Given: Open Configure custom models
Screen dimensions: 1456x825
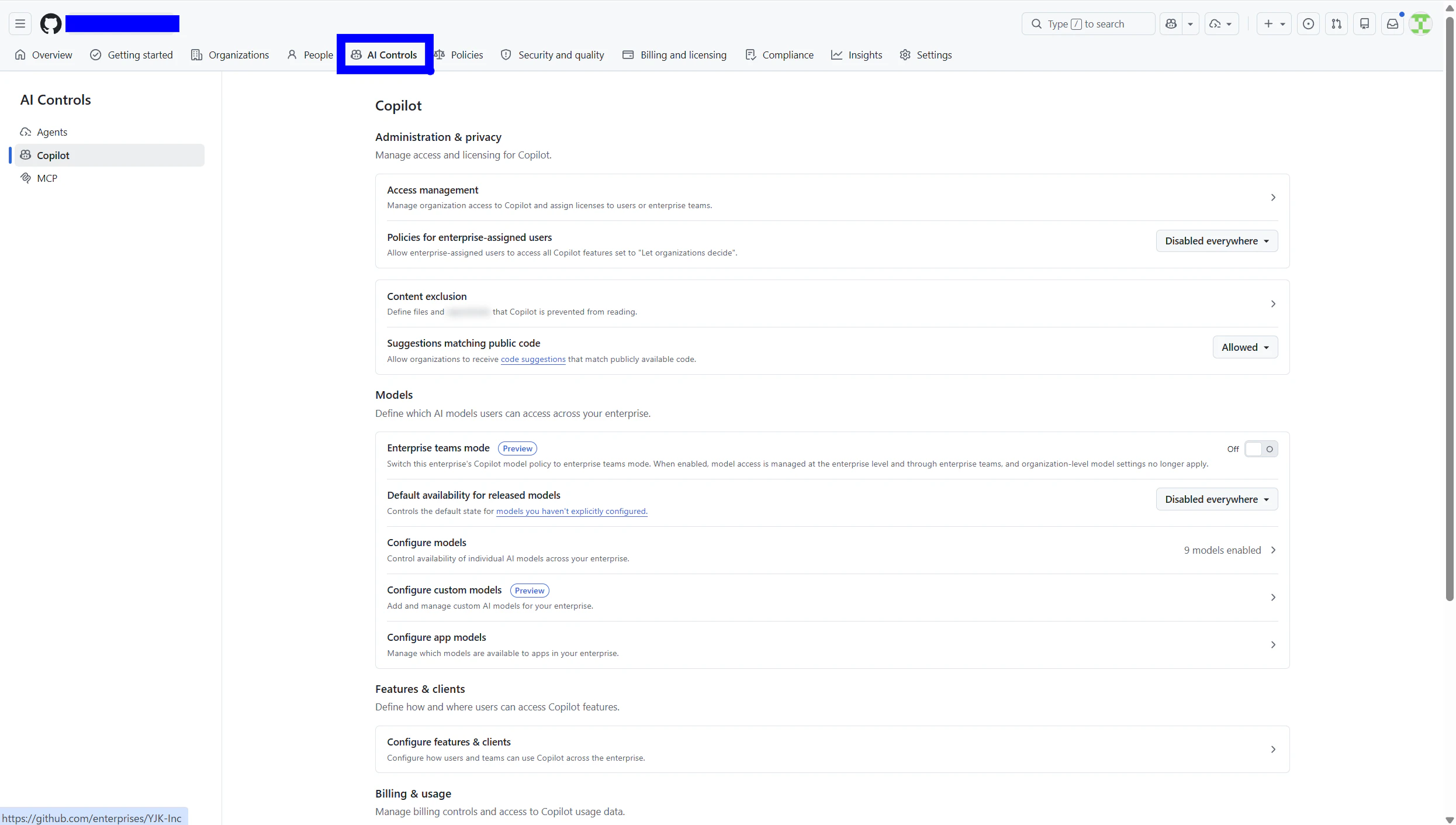Looking at the screenshot, I should [832, 598].
